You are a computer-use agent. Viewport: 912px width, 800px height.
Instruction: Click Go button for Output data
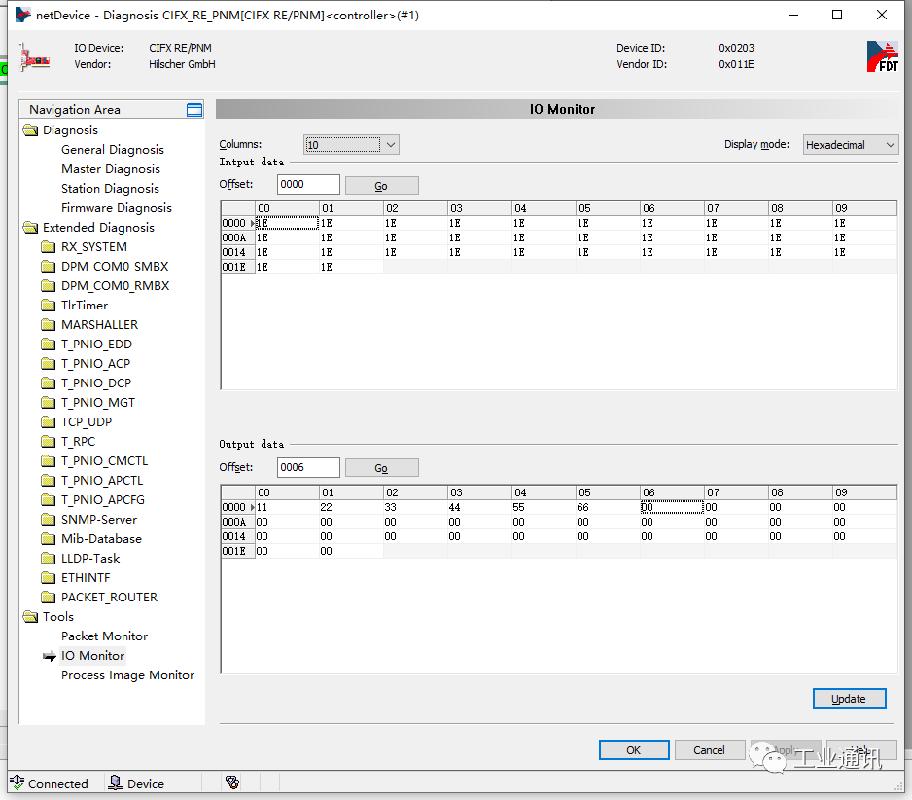(x=382, y=468)
